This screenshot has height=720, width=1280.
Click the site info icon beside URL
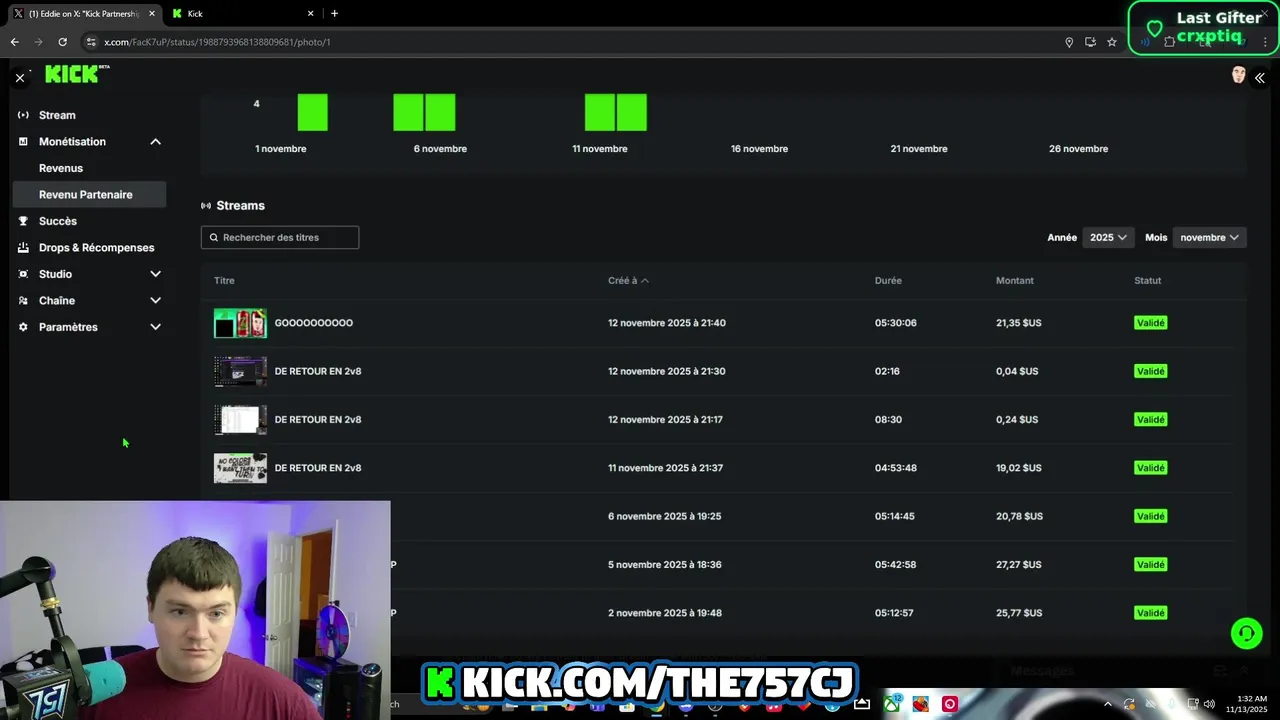[x=91, y=42]
